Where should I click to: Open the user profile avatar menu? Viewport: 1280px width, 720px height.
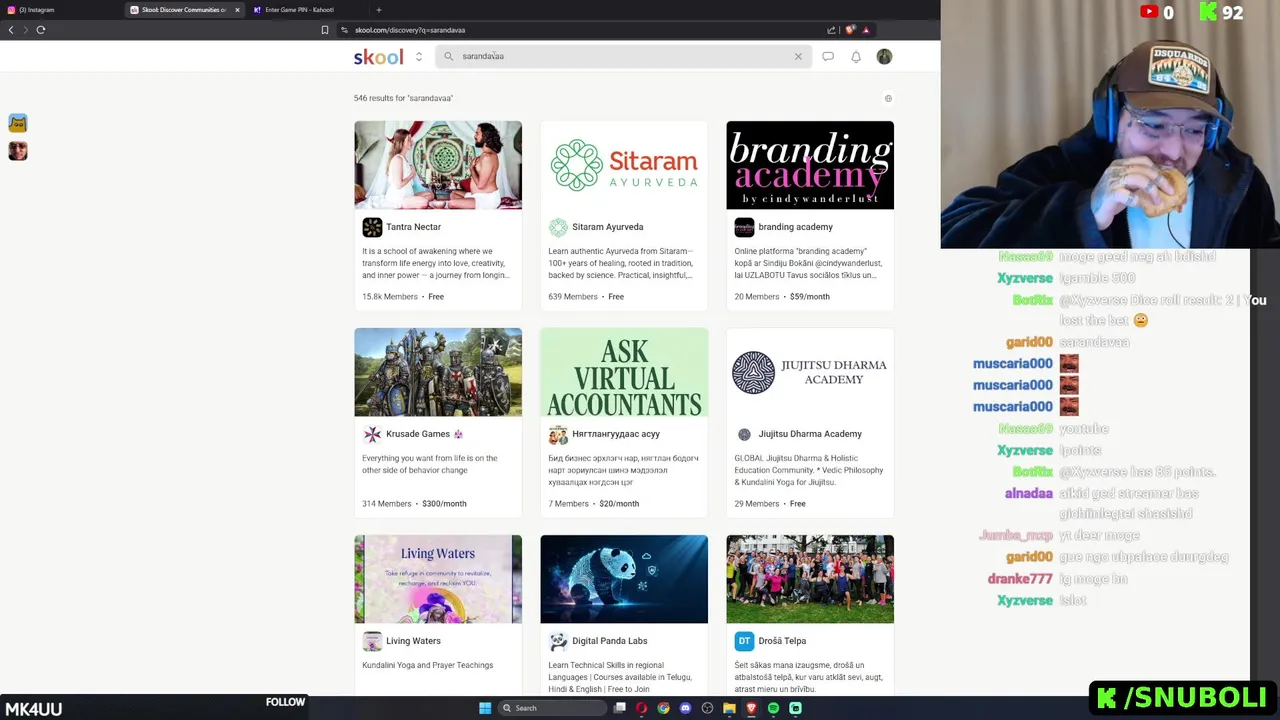(884, 57)
